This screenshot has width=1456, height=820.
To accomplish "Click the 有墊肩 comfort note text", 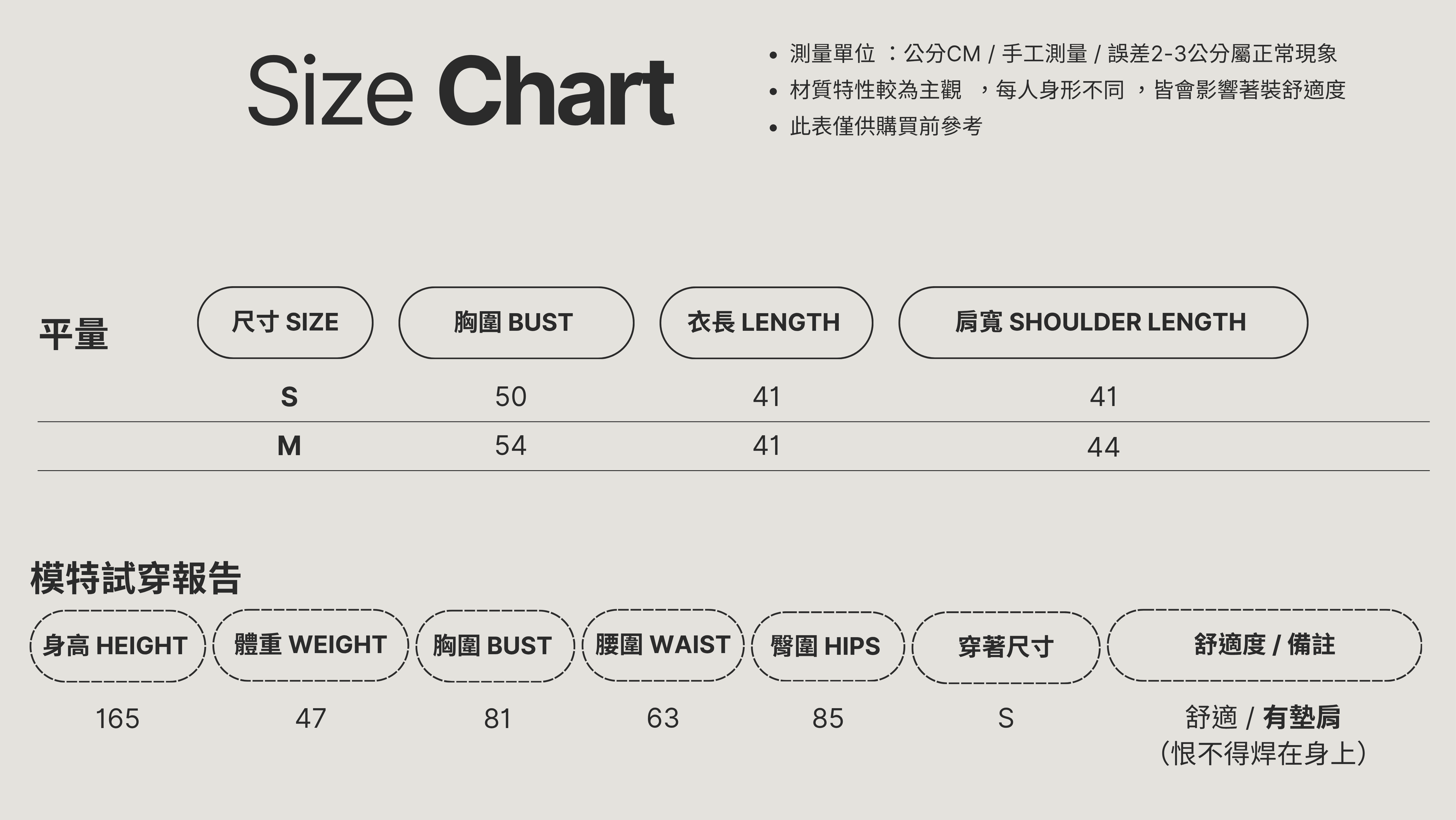I will [1302, 718].
